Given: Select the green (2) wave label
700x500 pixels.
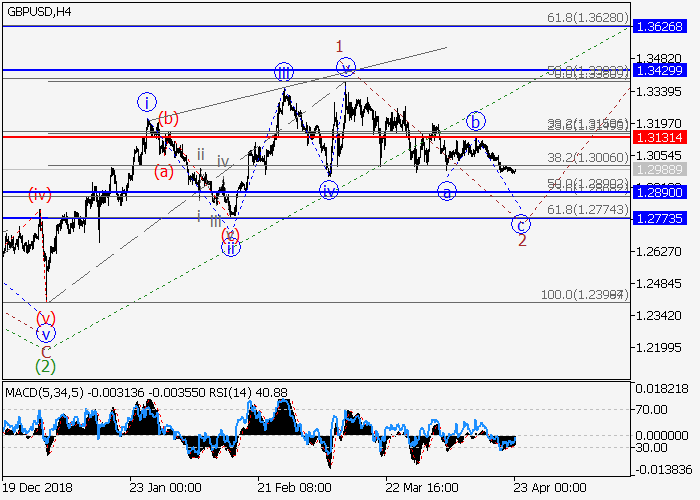Looking at the screenshot, I should 45,367.
